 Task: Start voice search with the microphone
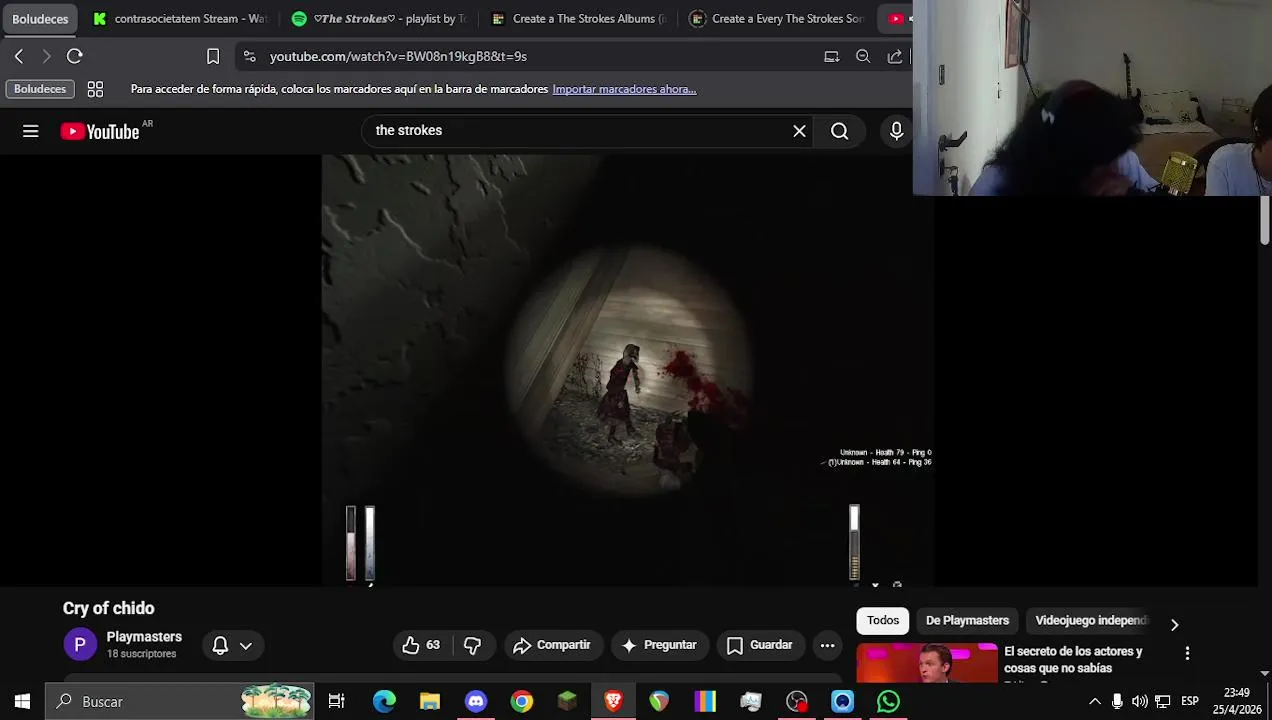click(896, 131)
